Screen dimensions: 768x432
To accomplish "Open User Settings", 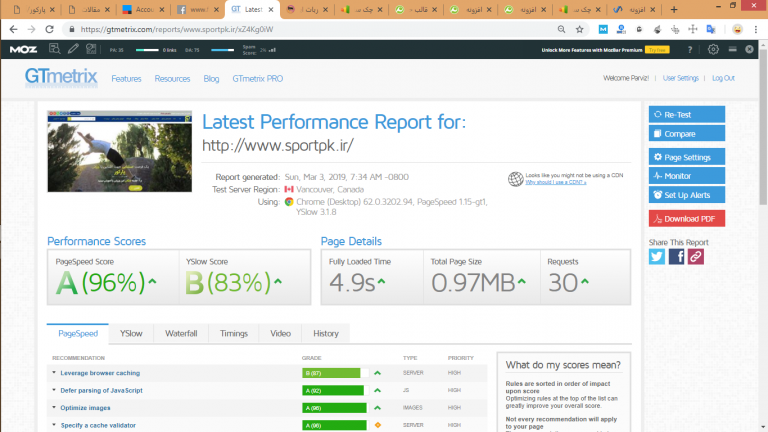I will point(680,78).
